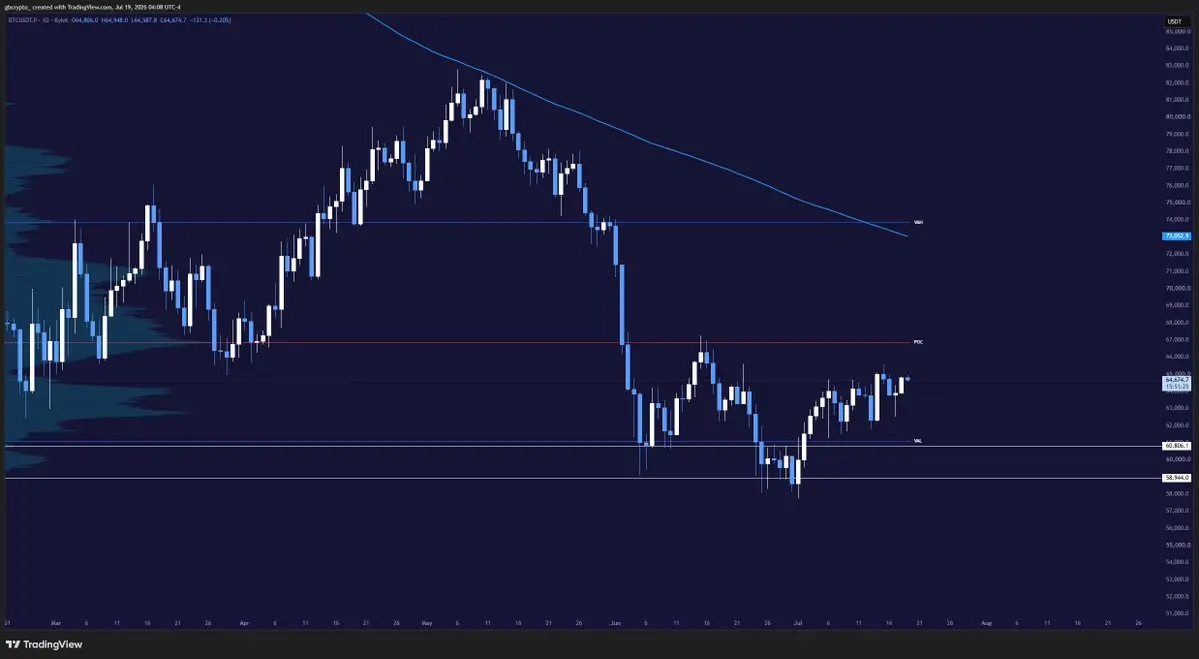The height and width of the screenshot is (659, 1199).
Task: Click the May marker on time axis
Action: (427, 623)
